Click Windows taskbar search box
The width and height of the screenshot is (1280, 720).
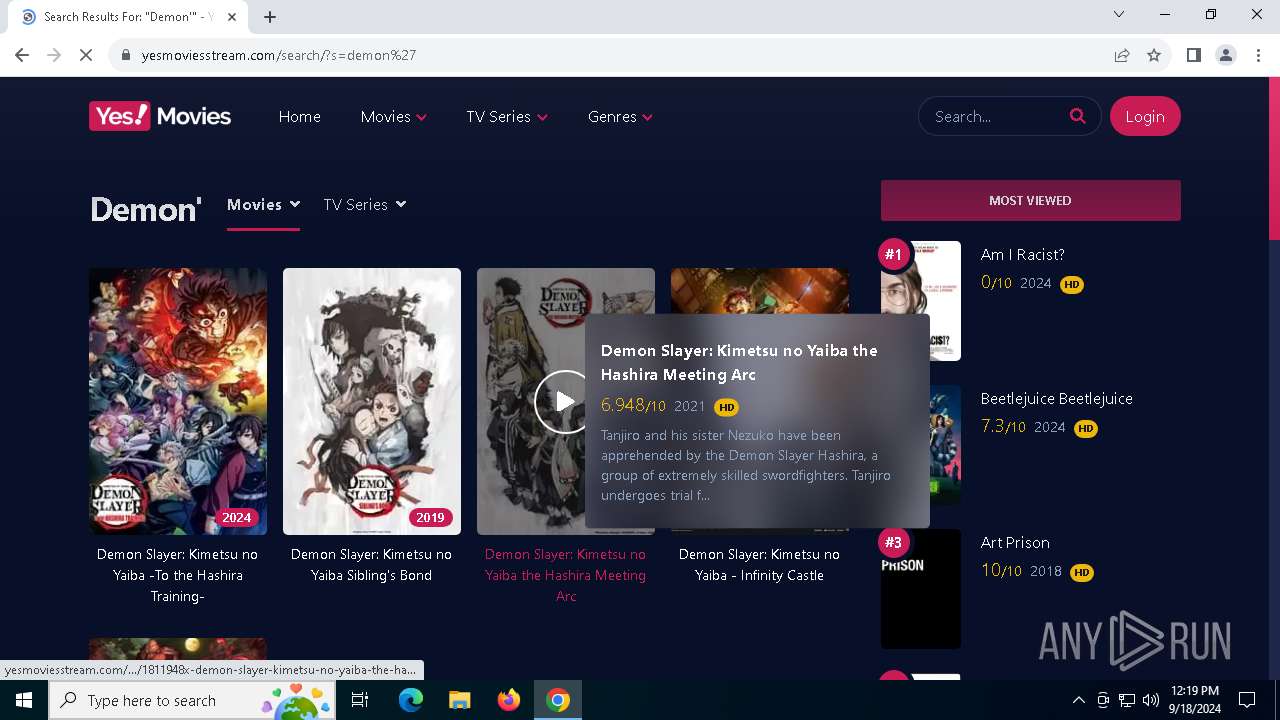click(x=192, y=700)
